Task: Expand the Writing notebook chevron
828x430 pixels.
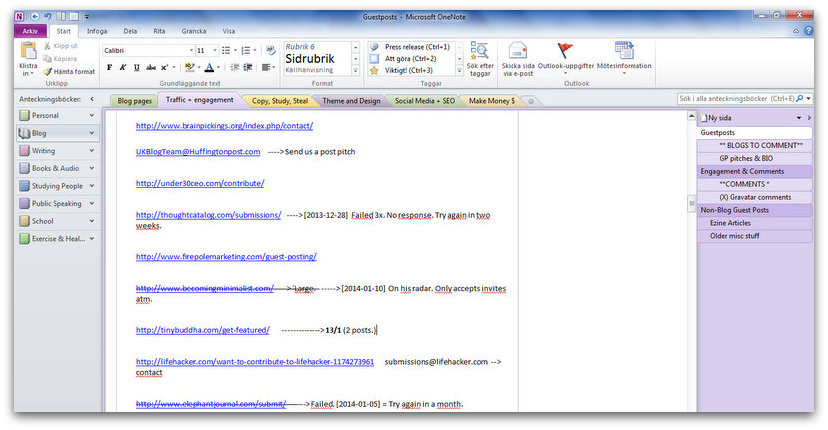Action: point(92,151)
